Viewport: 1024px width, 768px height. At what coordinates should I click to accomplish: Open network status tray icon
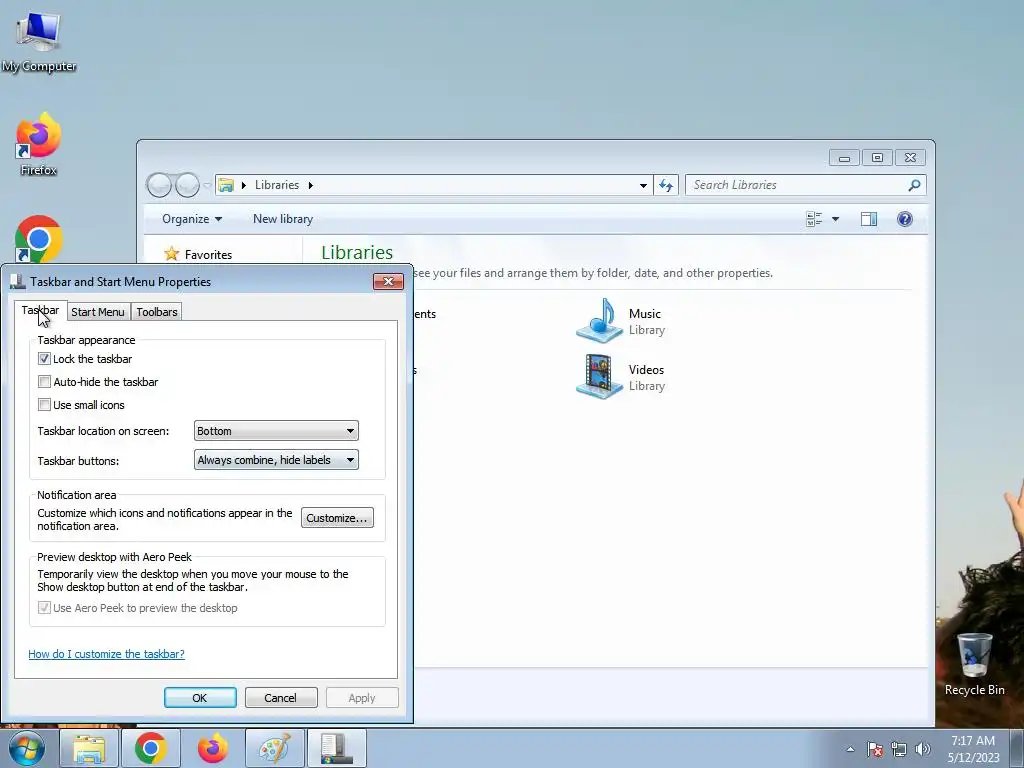tap(899, 749)
